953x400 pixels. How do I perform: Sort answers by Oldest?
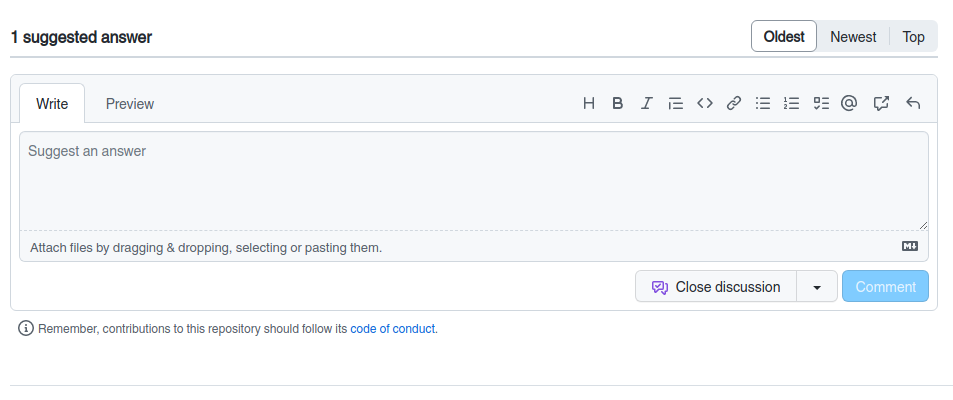click(x=784, y=37)
